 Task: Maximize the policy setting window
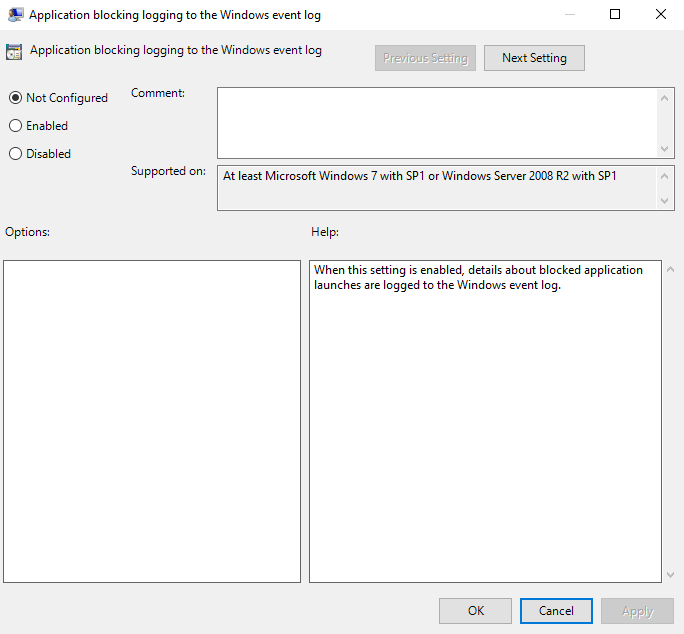point(615,15)
